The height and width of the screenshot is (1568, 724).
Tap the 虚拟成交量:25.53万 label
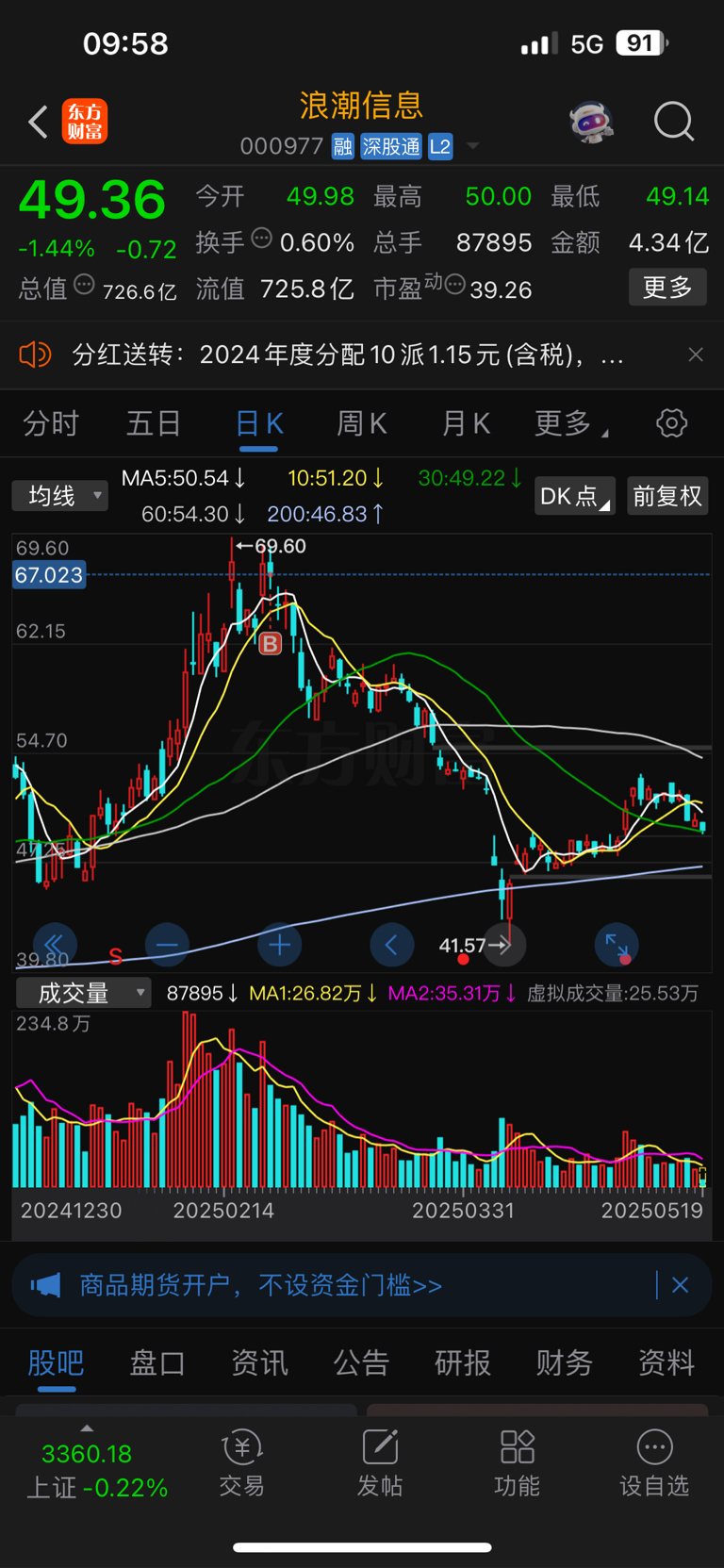[x=613, y=993]
